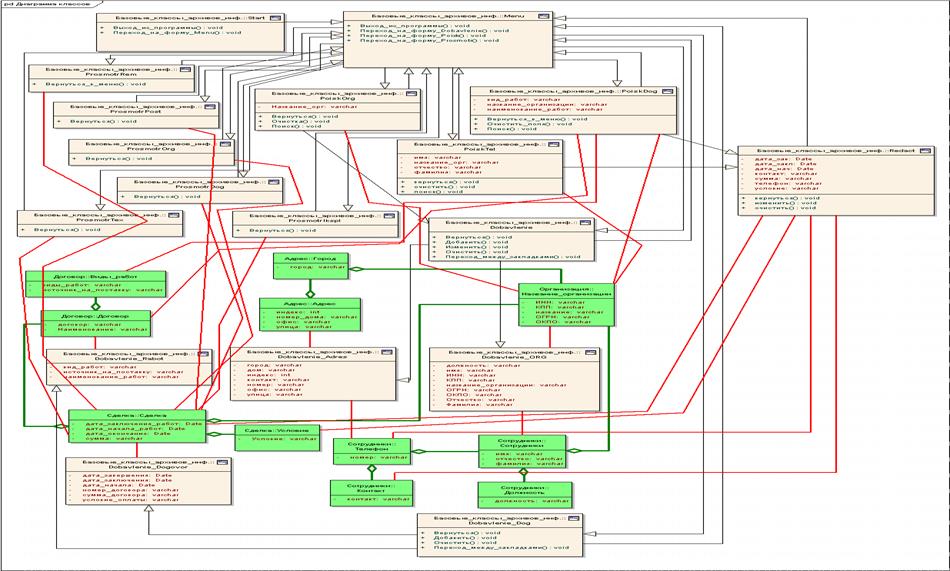Click 'фамилия: varchar' attribute in PoiskTel class

[x=448, y=172]
